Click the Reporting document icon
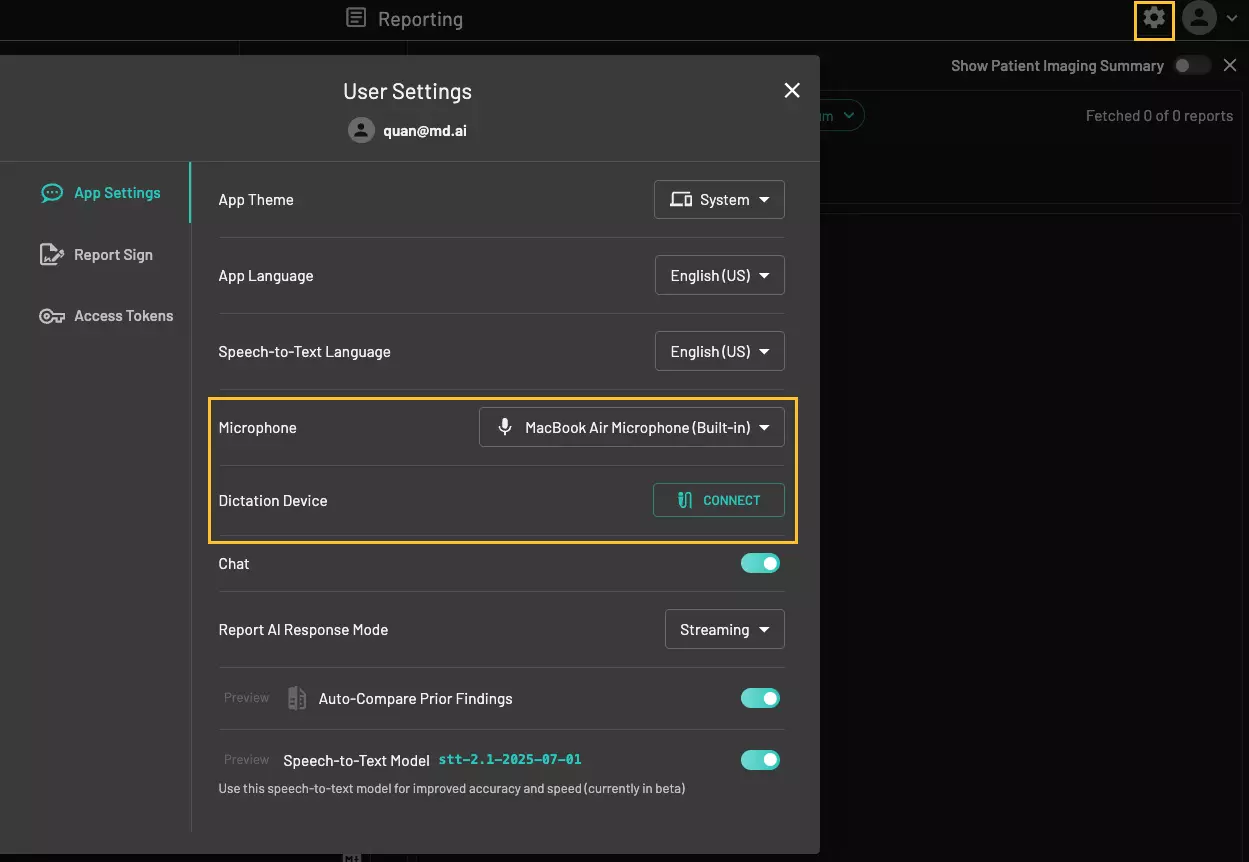This screenshot has width=1249, height=862. point(355,18)
